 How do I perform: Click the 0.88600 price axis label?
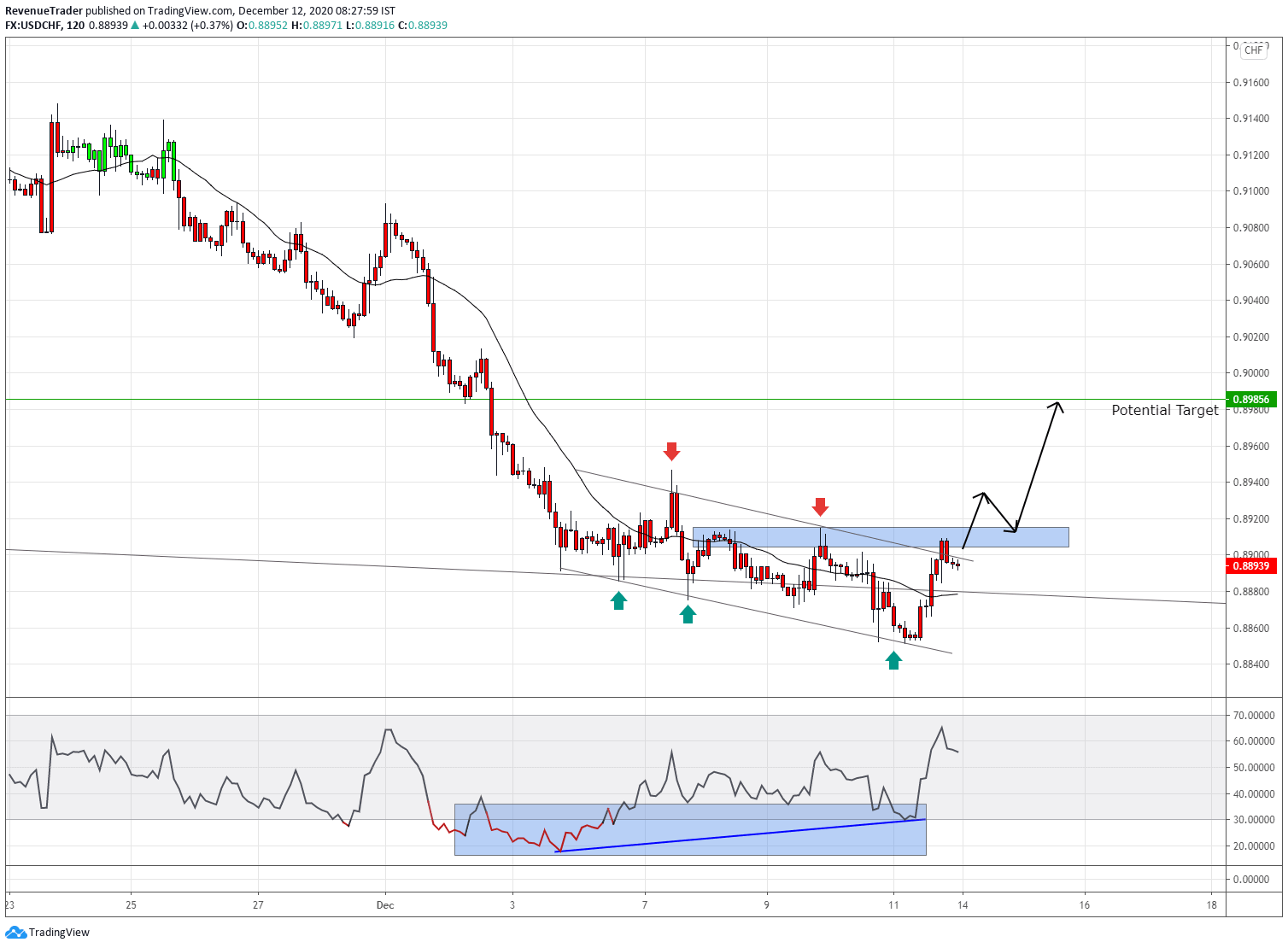pyautogui.click(x=1250, y=629)
